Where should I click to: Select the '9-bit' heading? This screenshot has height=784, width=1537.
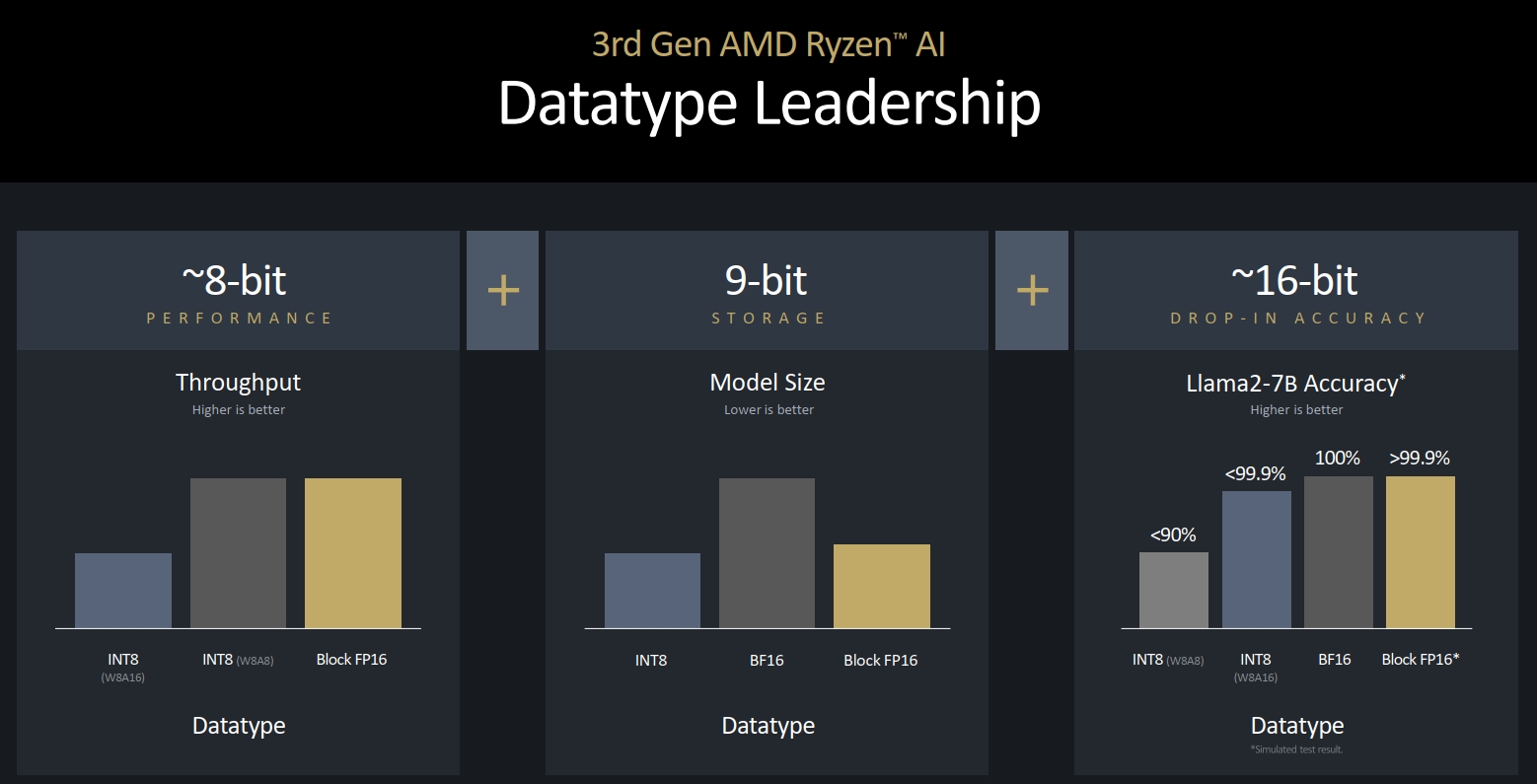pyautogui.click(x=767, y=281)
